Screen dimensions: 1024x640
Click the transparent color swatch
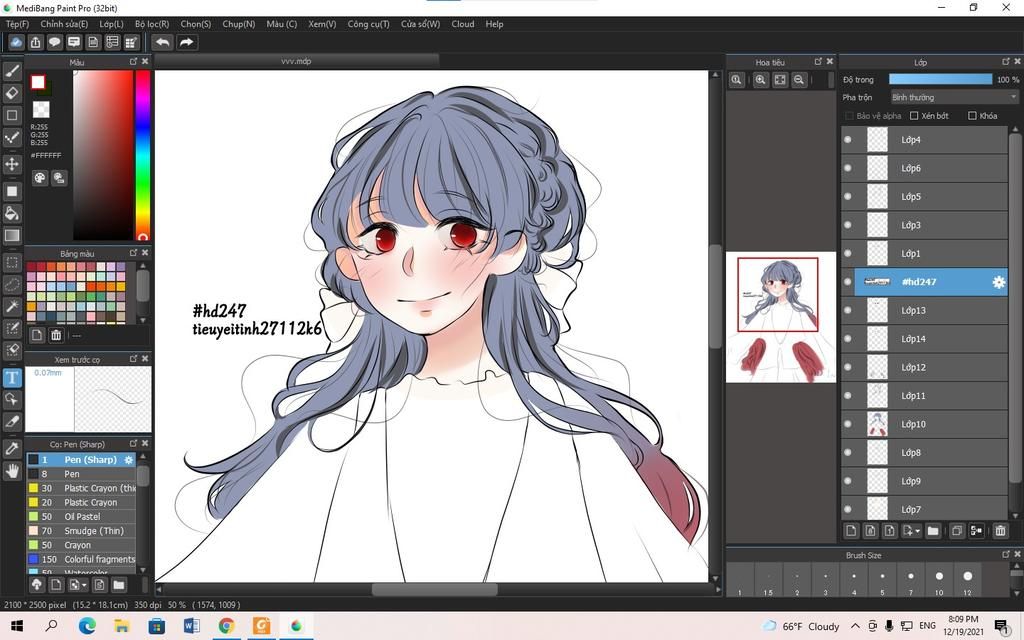[x=41, y=109]
